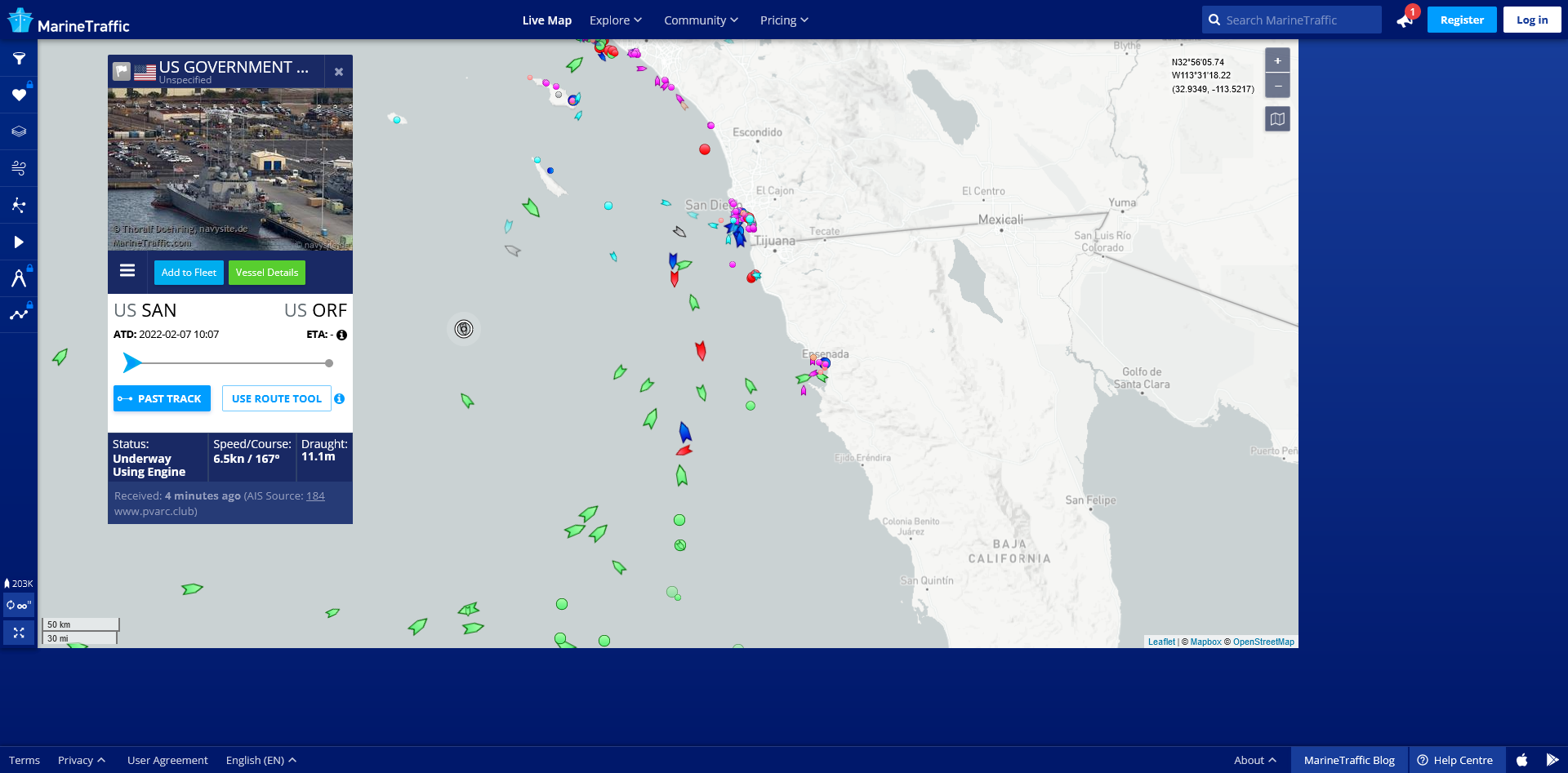
Task: Open the map layers icon
Action: click(x=19, y=131)
